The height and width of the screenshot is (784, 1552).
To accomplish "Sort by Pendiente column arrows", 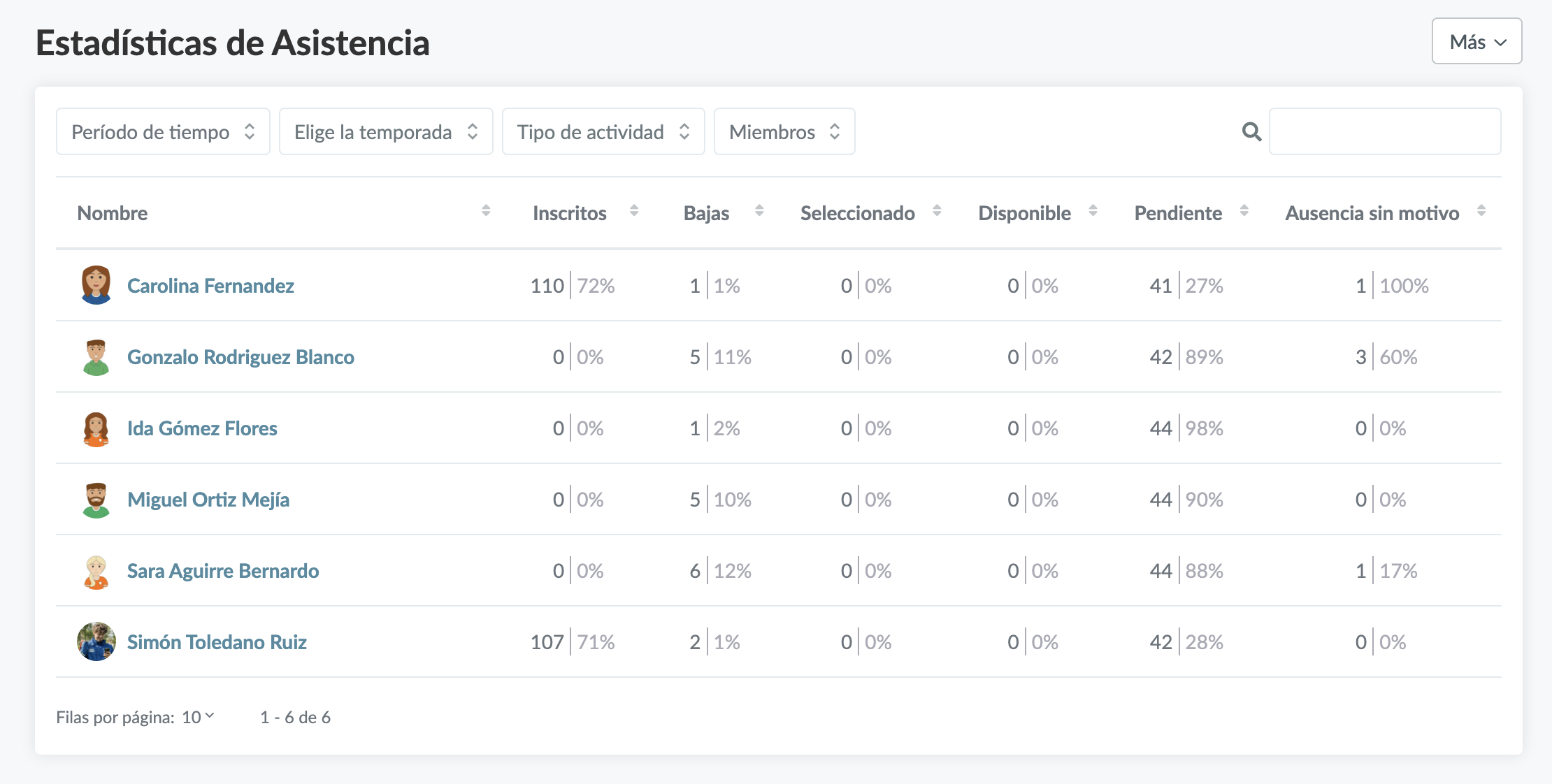I will [x=1244, y=211].
